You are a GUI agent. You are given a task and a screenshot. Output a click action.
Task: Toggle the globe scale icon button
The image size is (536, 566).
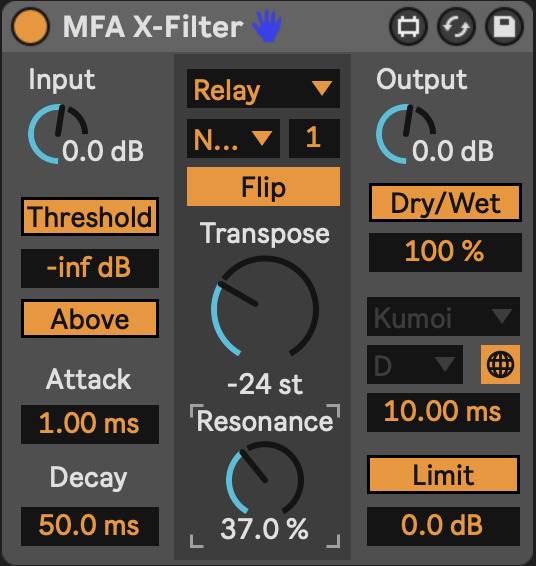(x=500, y=364)
